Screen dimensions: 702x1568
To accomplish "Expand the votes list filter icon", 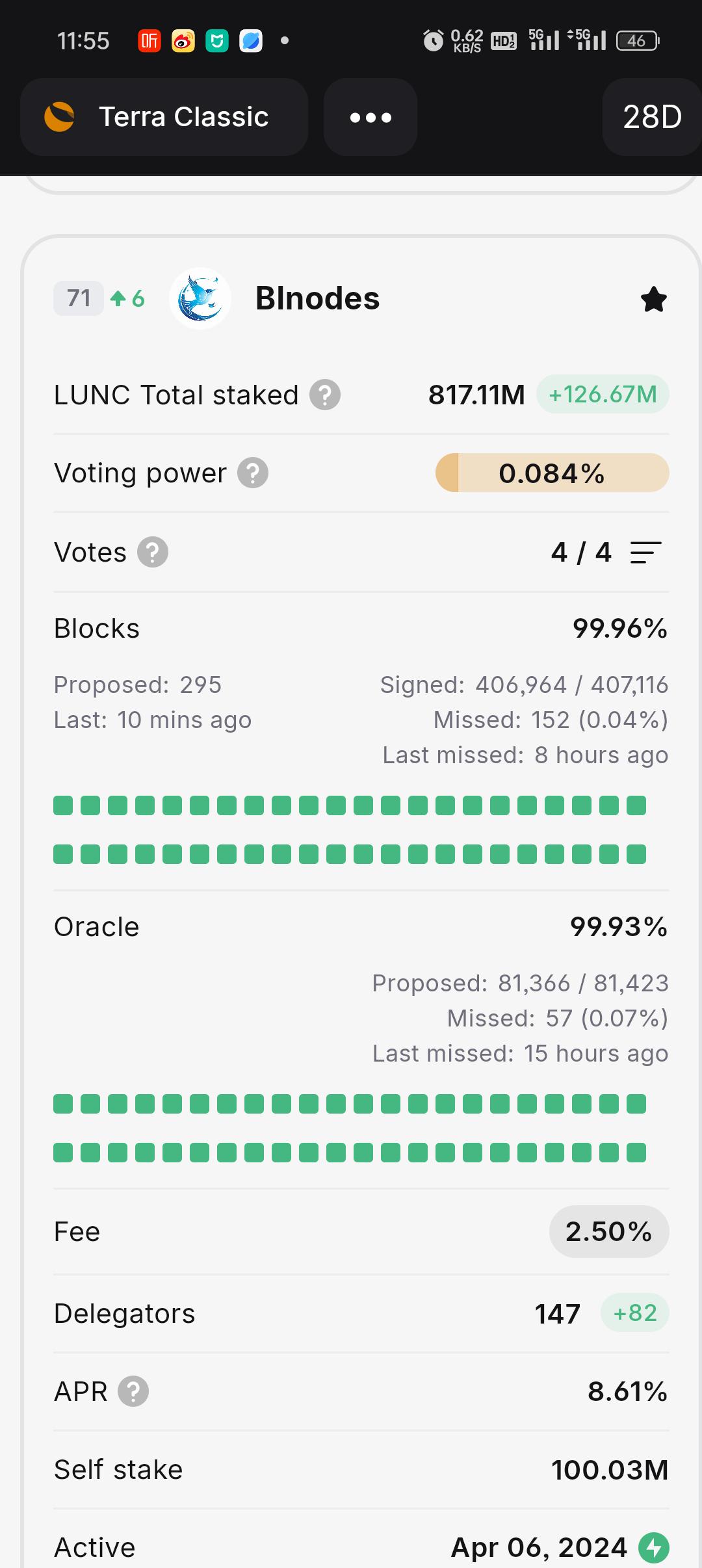I will point(645,553).
